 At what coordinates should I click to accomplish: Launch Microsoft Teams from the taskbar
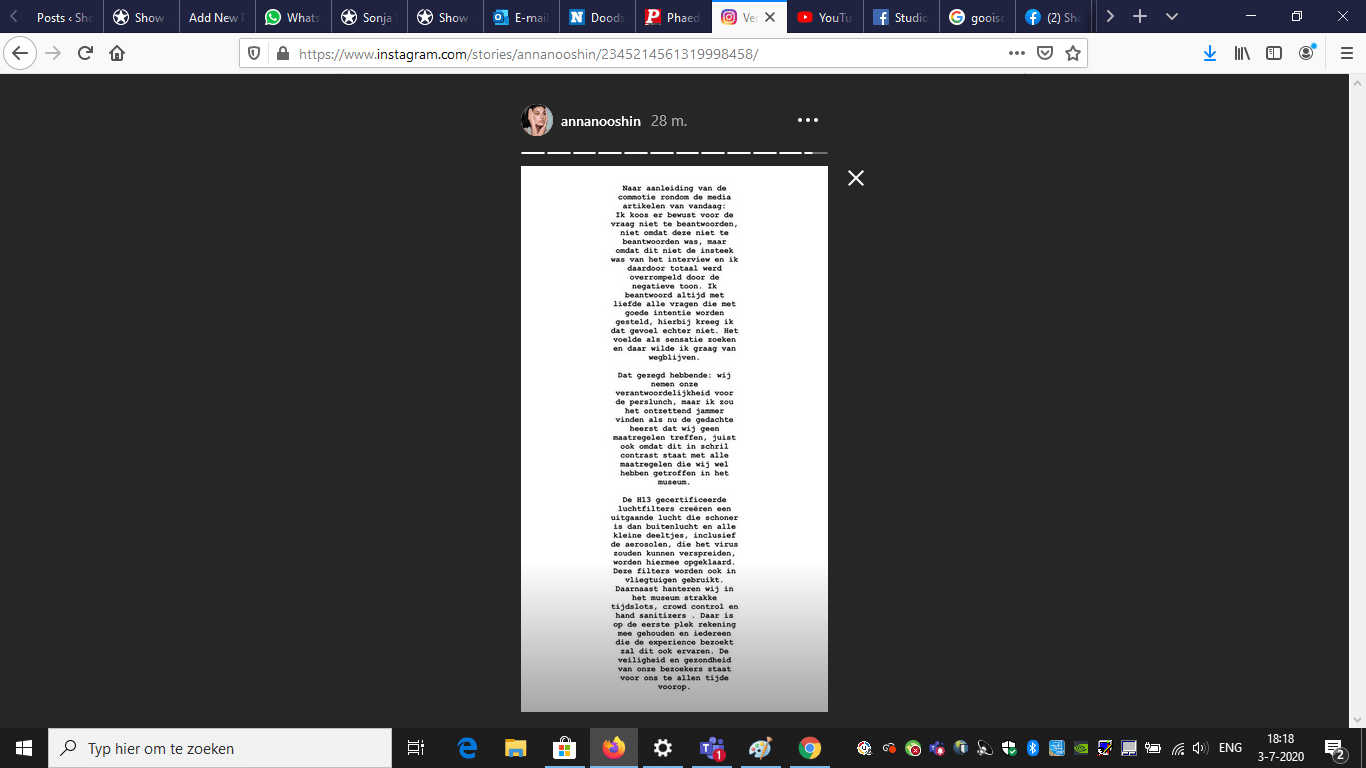click(x=712, y=748)
